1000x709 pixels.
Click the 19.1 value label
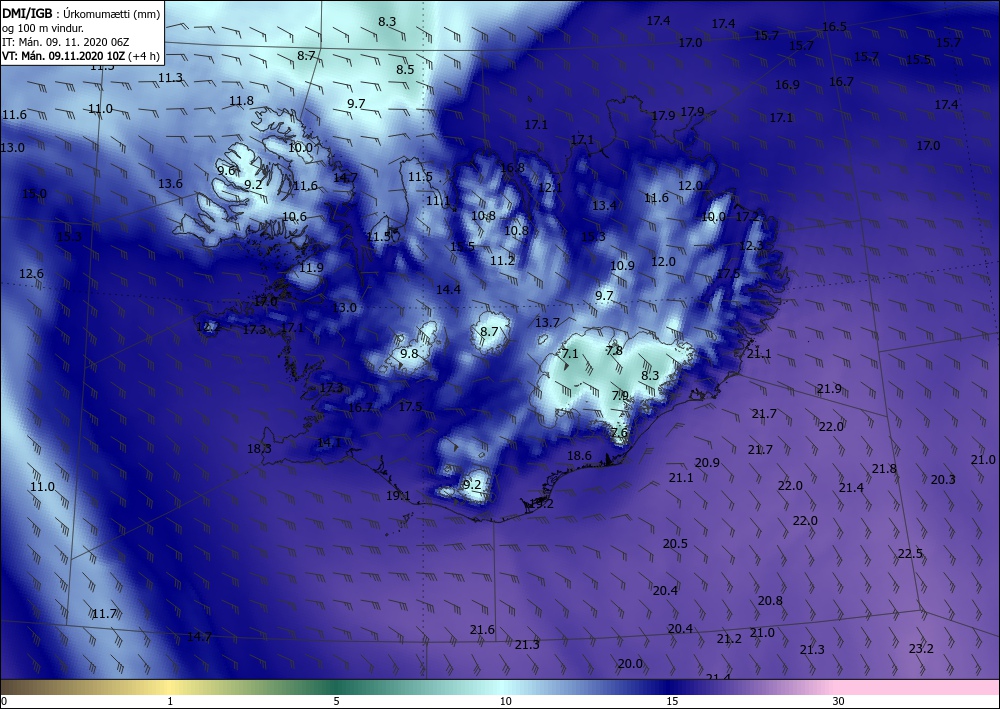(x=398, y=495)
